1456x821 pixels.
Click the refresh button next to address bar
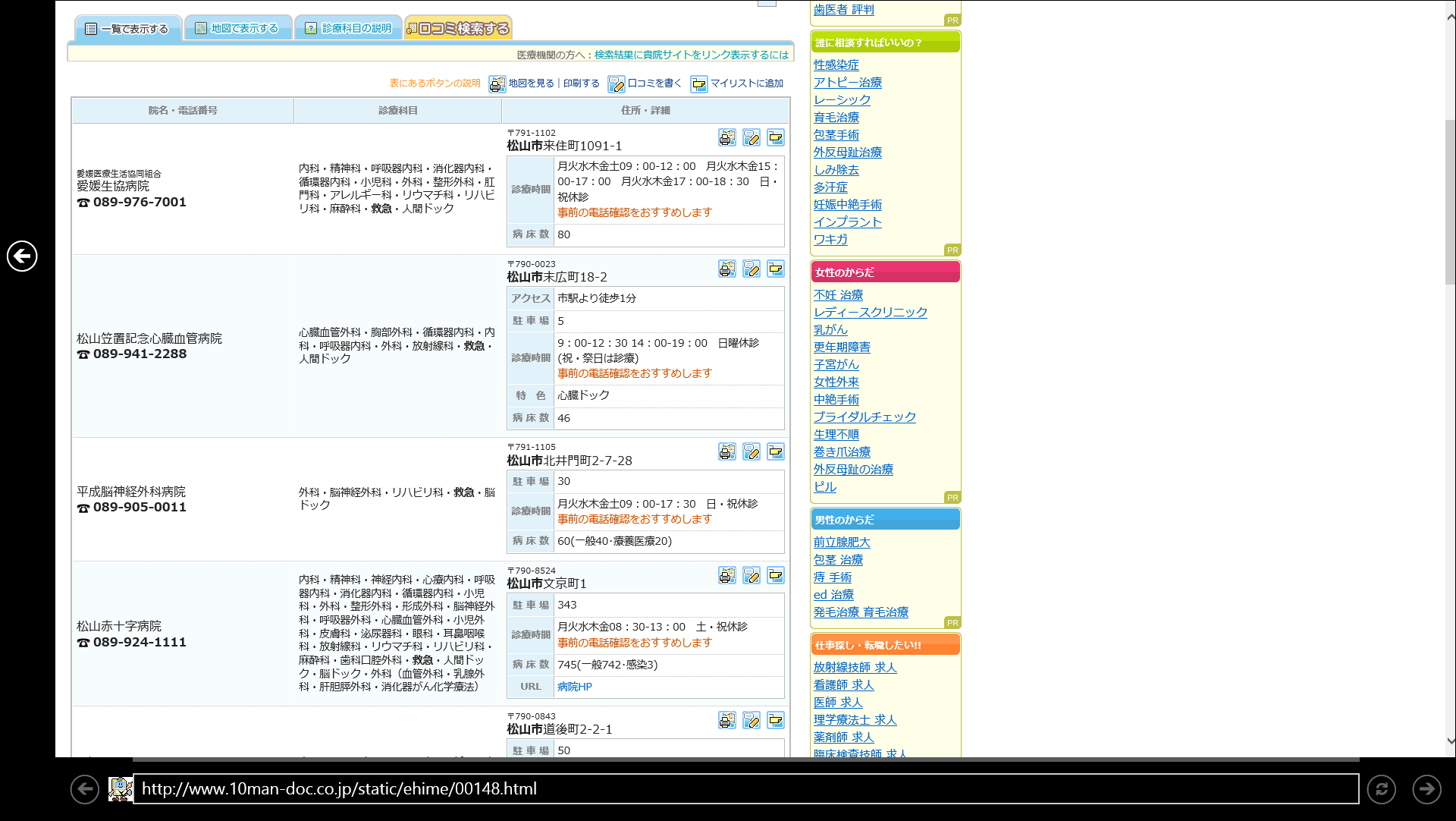pyautogui.click(x=1382, y=789)
